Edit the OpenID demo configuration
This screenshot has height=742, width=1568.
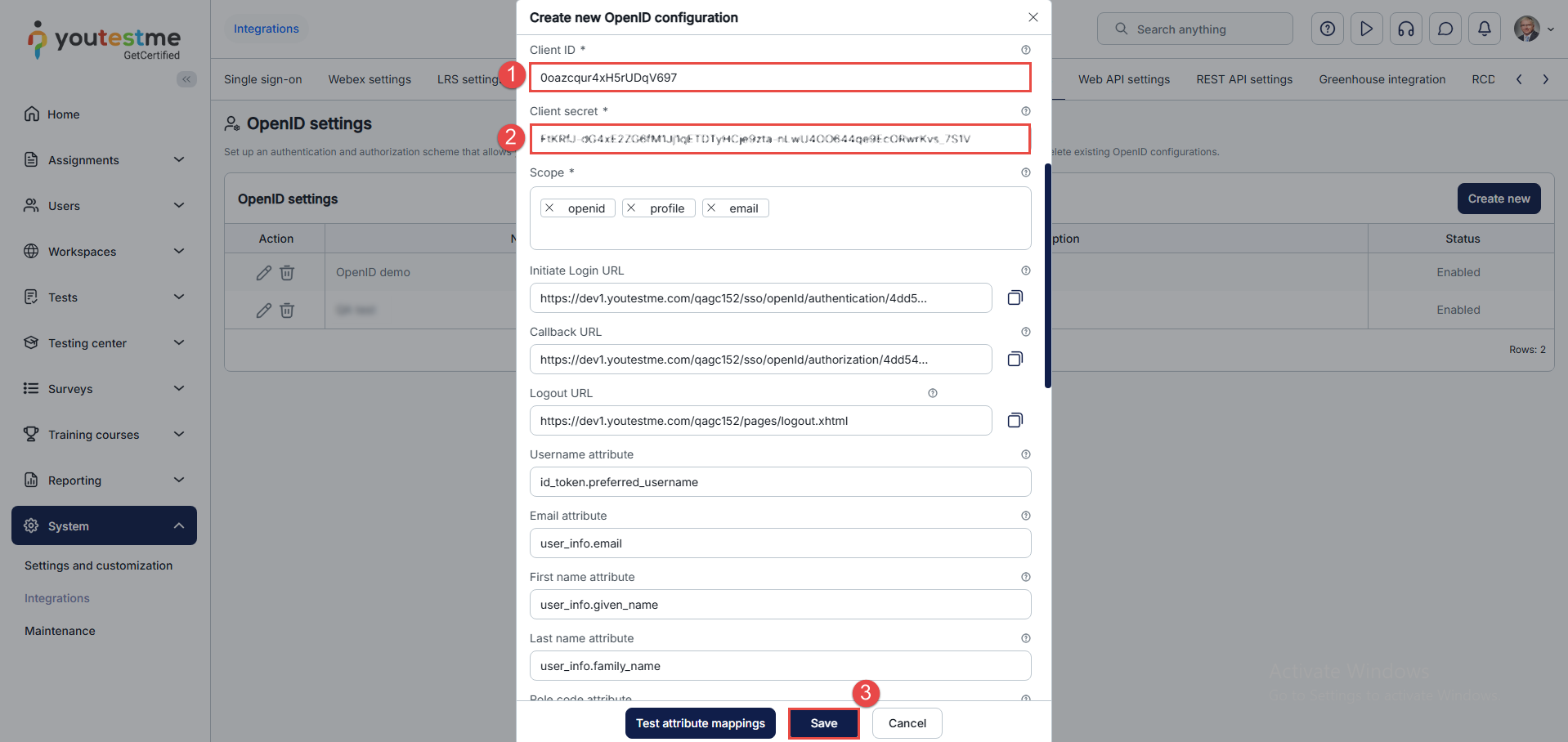click(263, 273)
